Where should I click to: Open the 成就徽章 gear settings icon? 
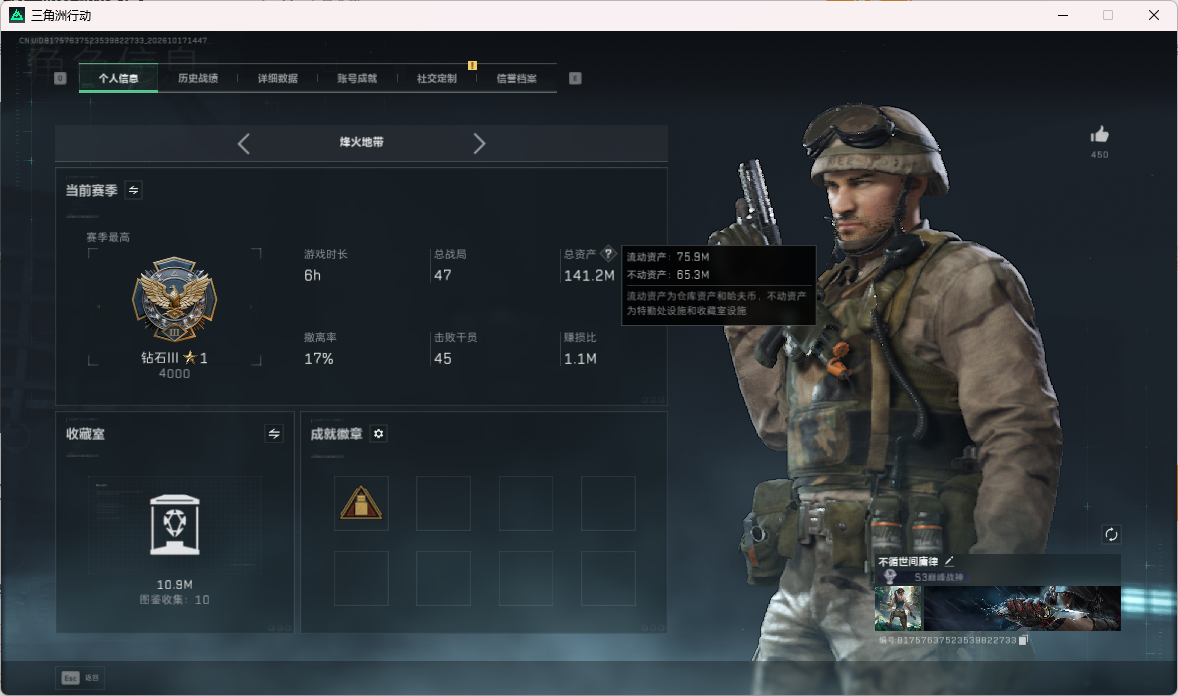379,434
